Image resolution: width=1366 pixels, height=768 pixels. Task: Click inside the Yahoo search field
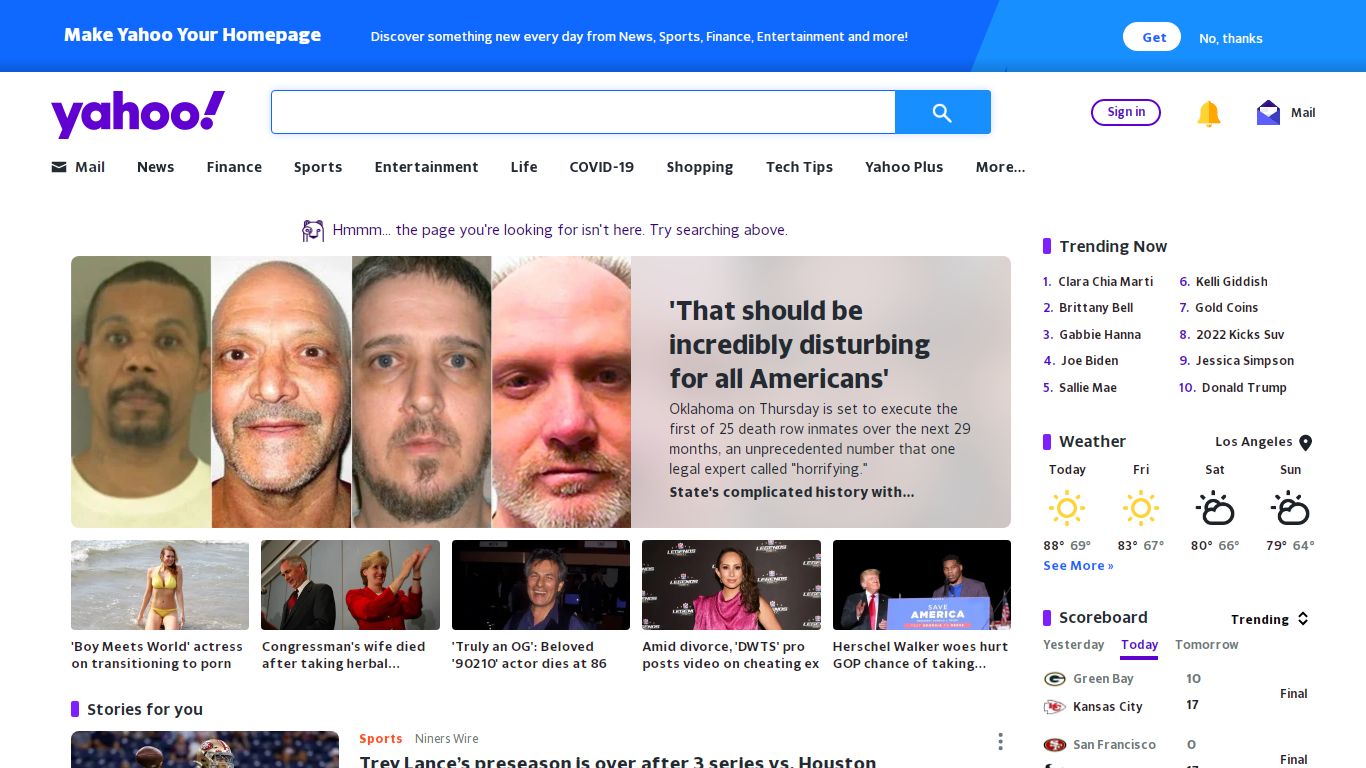(x=583, y=112)
